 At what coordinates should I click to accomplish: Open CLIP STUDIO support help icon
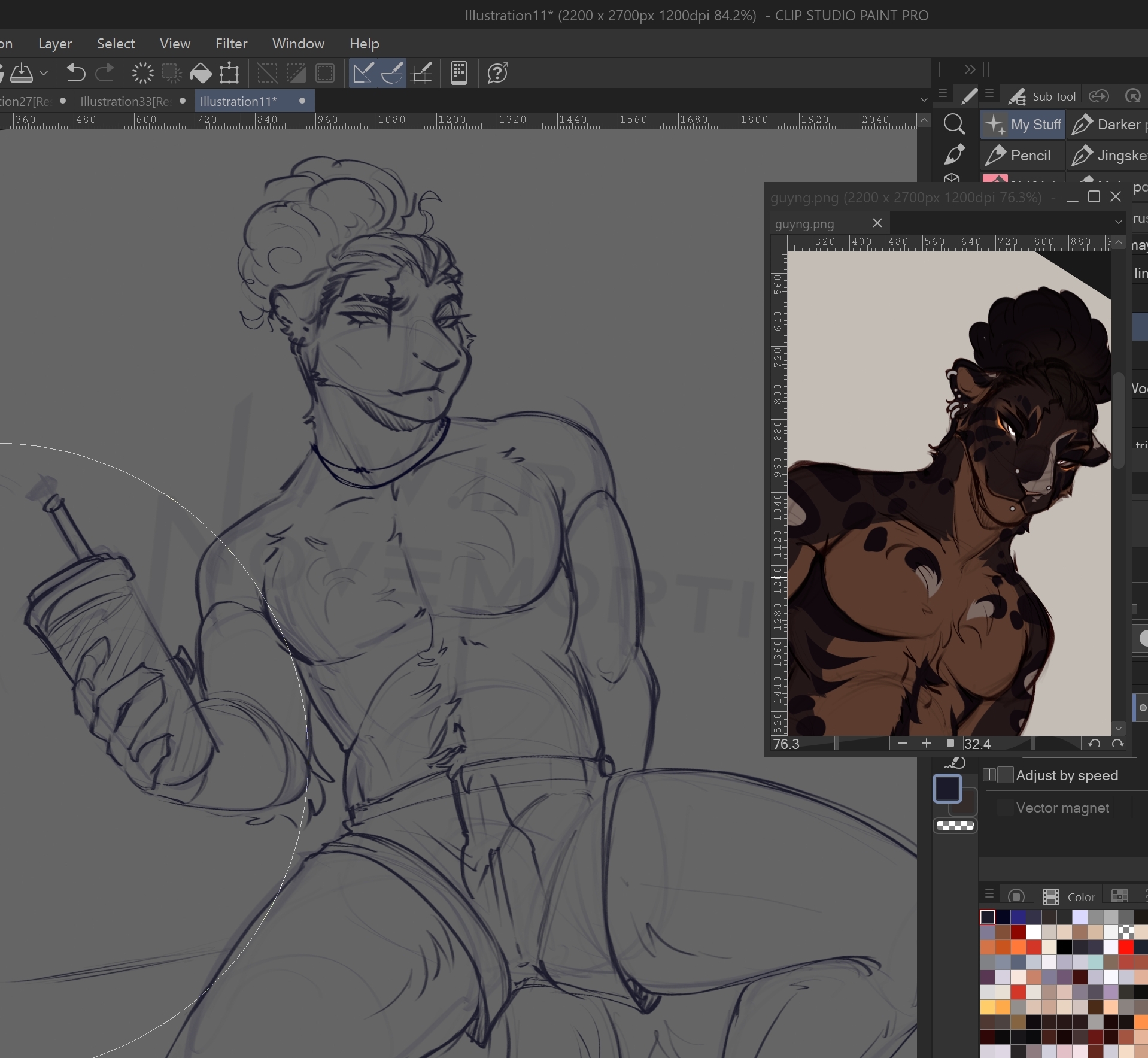497,73
